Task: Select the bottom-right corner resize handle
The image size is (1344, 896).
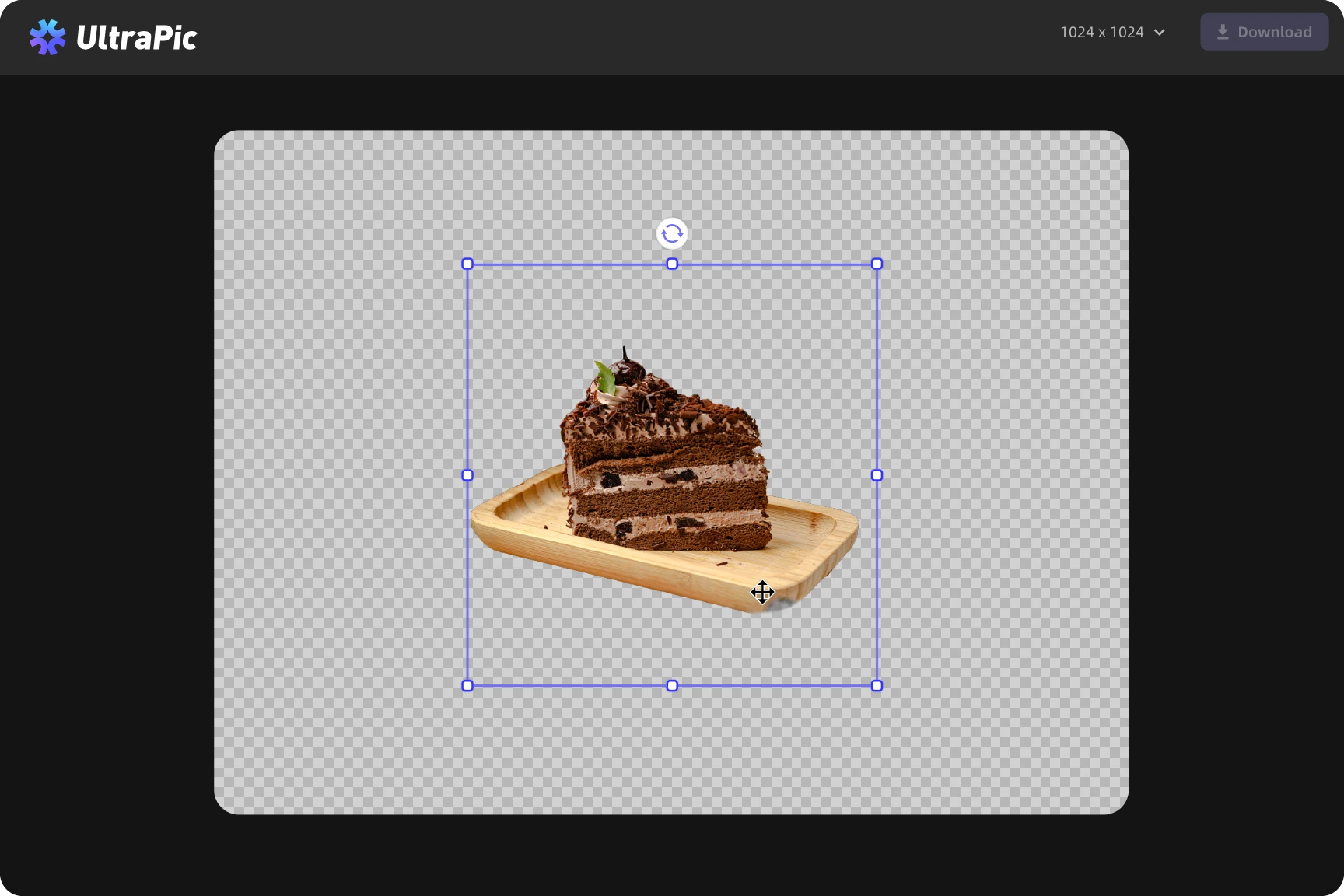Action: click(x=877, y=685)
